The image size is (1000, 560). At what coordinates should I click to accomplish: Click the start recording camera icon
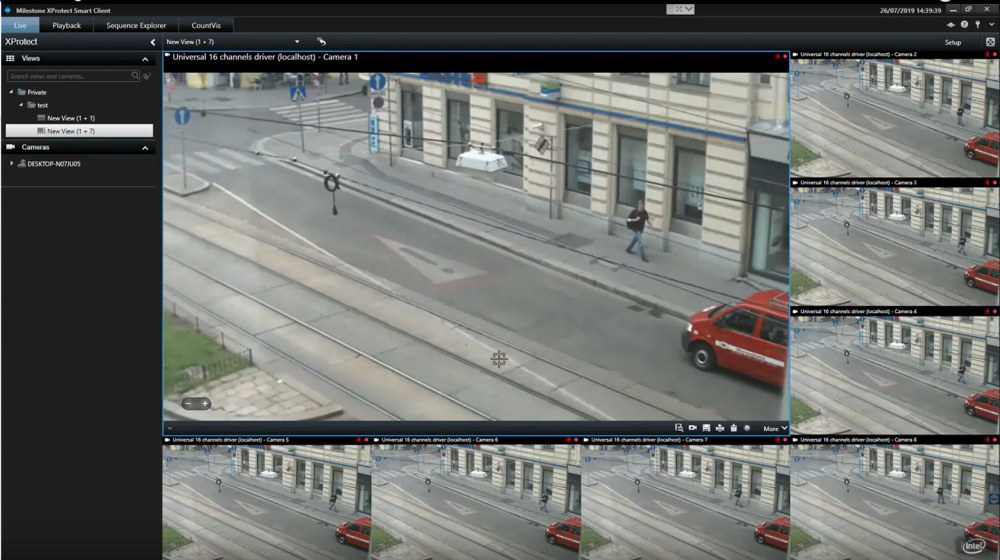click(693, 428)
